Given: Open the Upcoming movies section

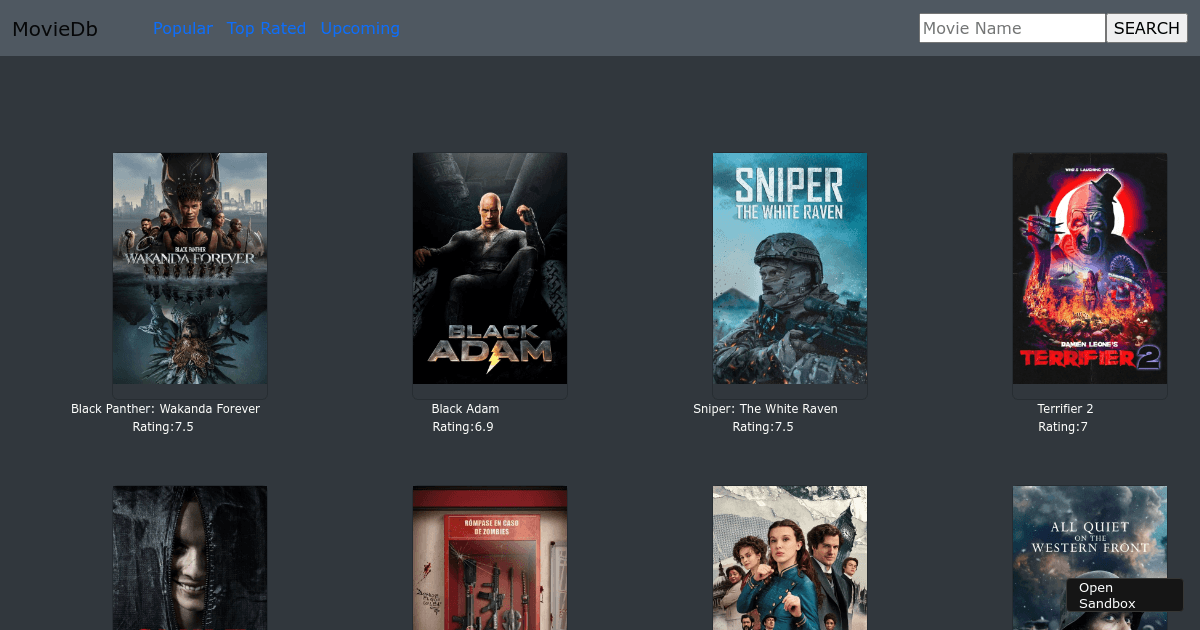Looking at the screenshot, I should pyautogui.click(x=360, y=28).
